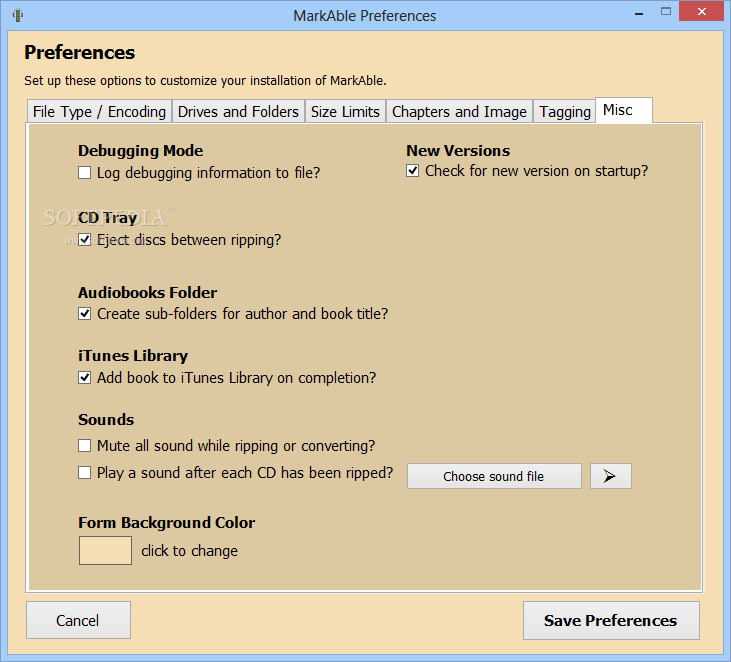This screenshot has width=731, height=662.
Task: Click the Form Background Color swatch
Action: tap(105, 551)
